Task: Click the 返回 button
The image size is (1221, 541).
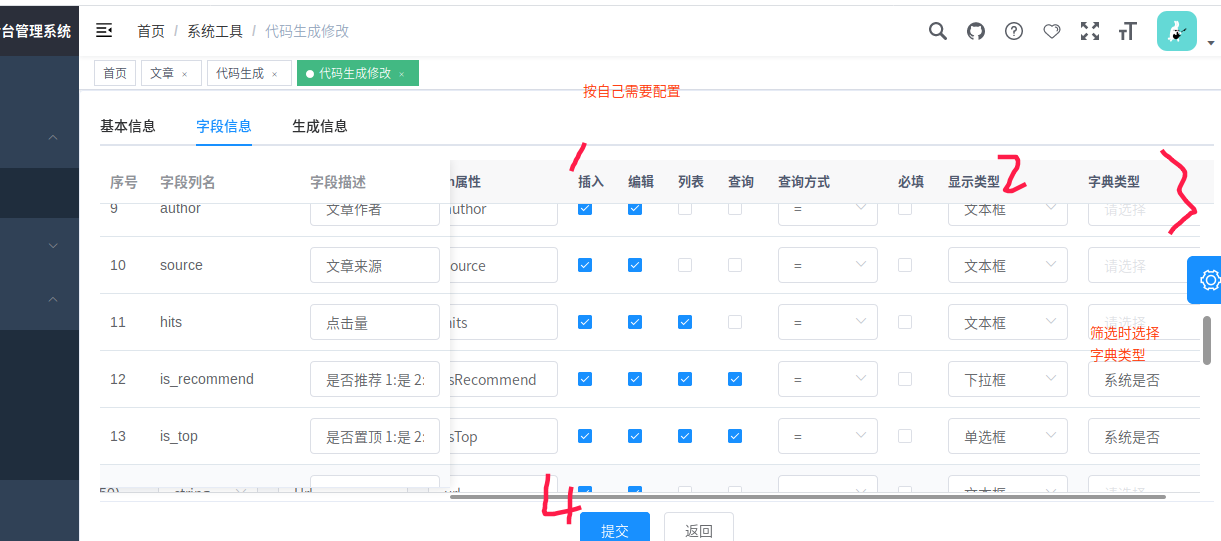Action: click(699, 527)
